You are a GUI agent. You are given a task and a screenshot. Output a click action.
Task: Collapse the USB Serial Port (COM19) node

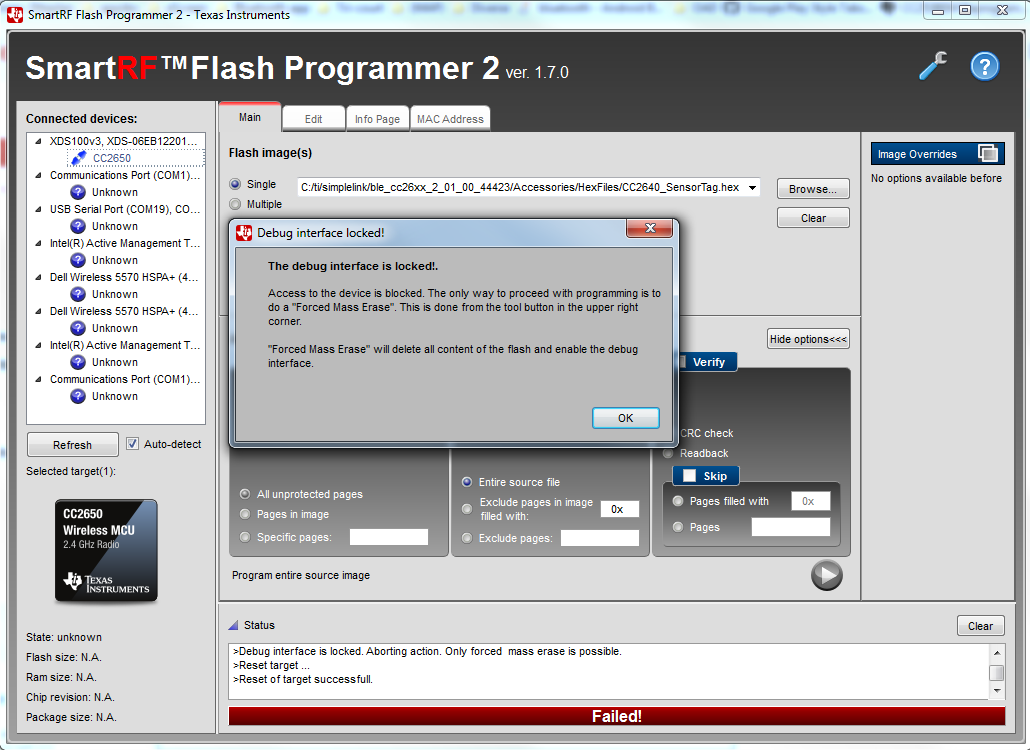(x=38, y=210)
